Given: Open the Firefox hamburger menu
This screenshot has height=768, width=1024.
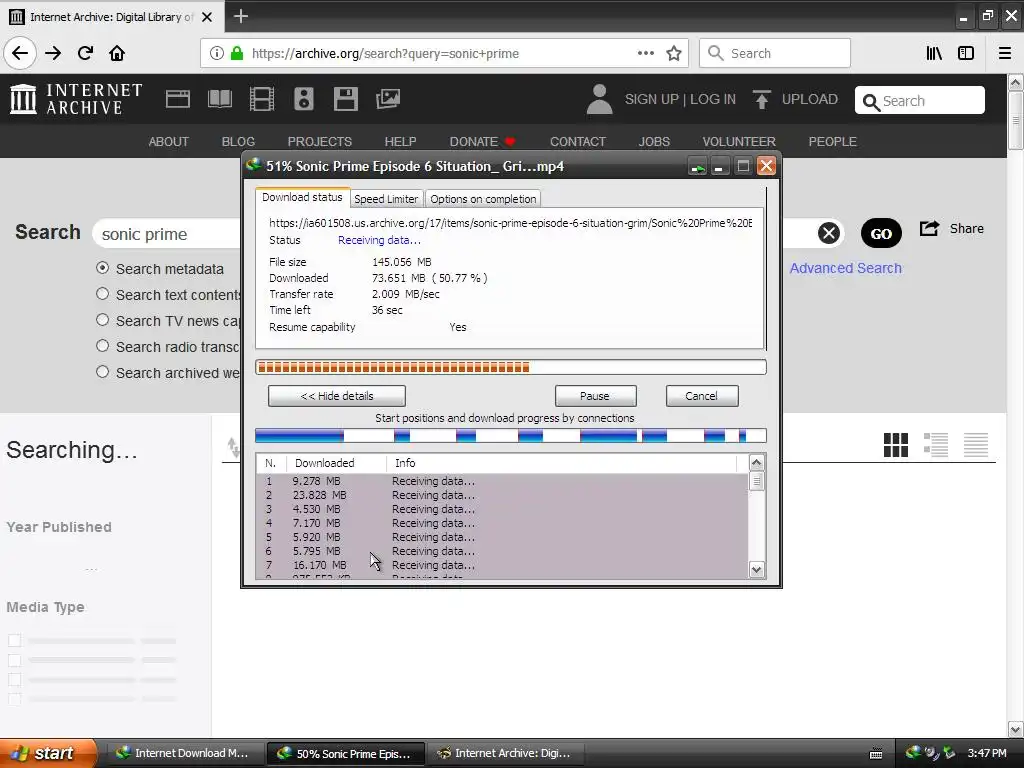Looking at the screenshot, I should click(1005, 53).
